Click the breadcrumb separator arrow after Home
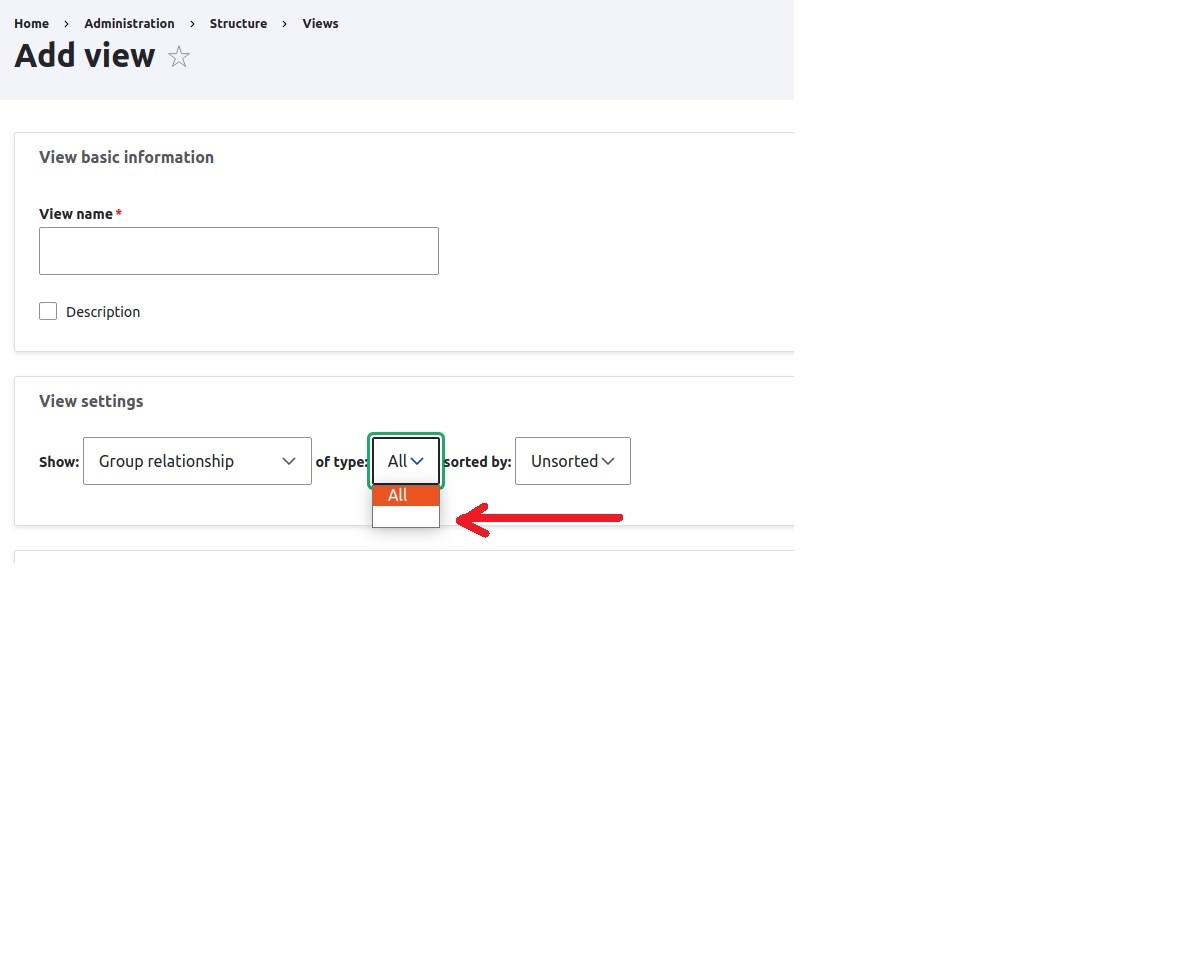This screenshot has width=1187, height=979. coord(64,23)
